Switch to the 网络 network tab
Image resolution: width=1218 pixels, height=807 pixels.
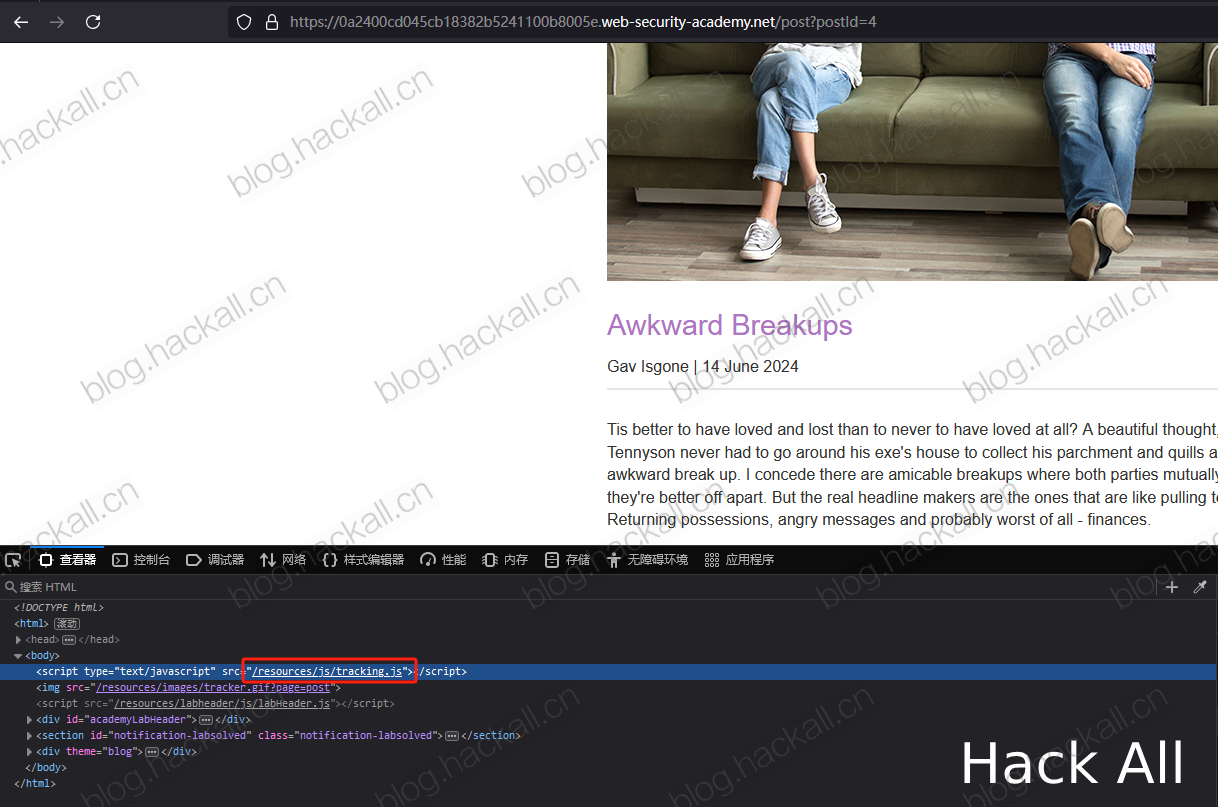coord(283,560)
